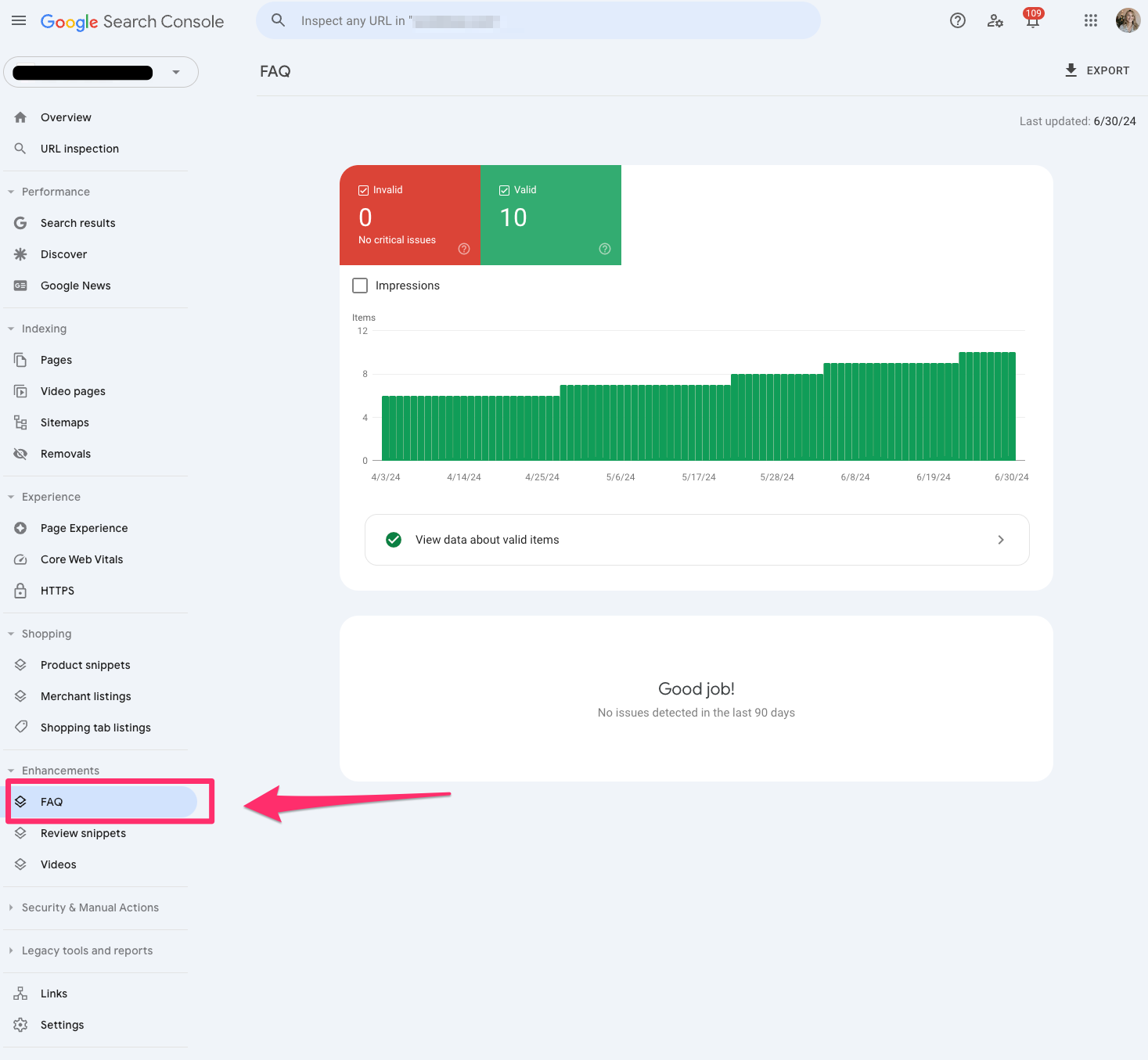
Task: Collapse the Experience section
Action: 11,497
